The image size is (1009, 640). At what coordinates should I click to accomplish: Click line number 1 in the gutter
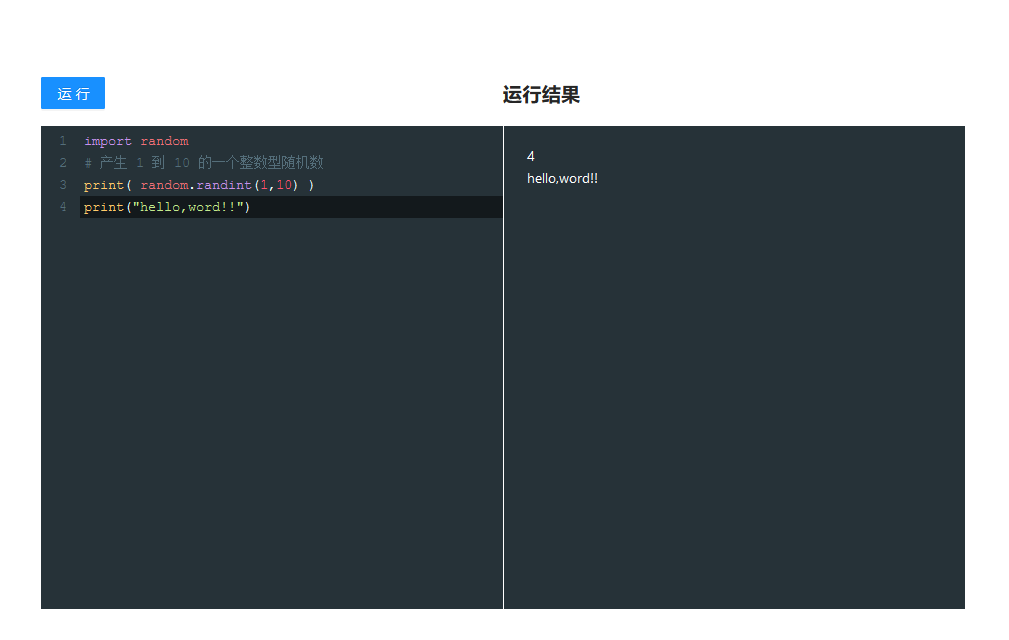62,141
